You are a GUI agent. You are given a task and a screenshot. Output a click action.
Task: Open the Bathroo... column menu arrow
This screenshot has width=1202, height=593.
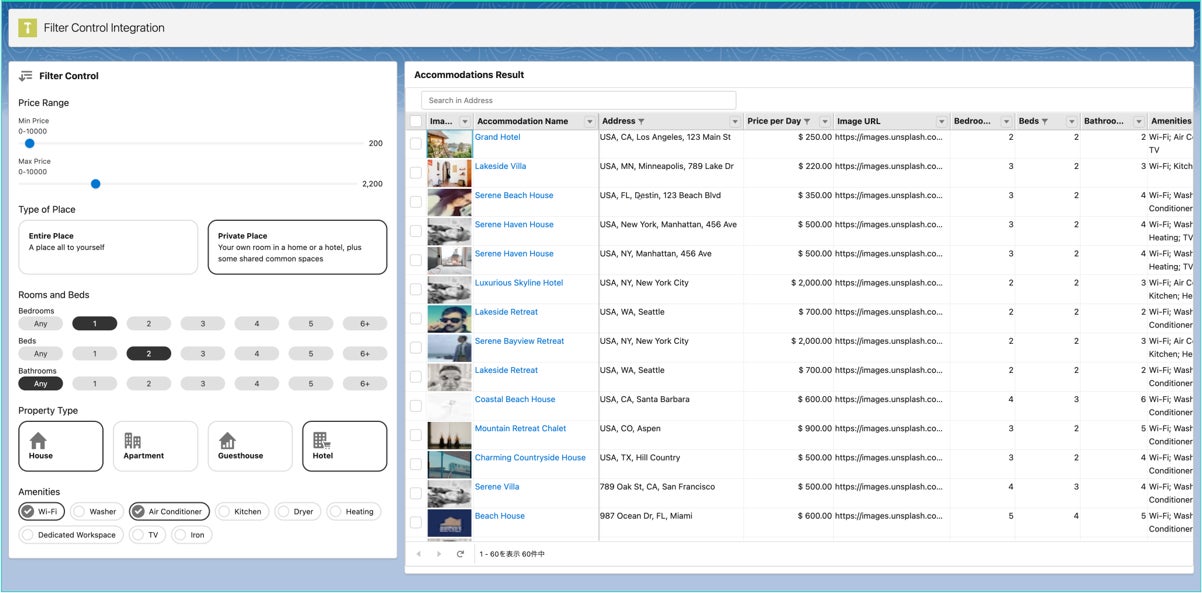coord(1137,122)
